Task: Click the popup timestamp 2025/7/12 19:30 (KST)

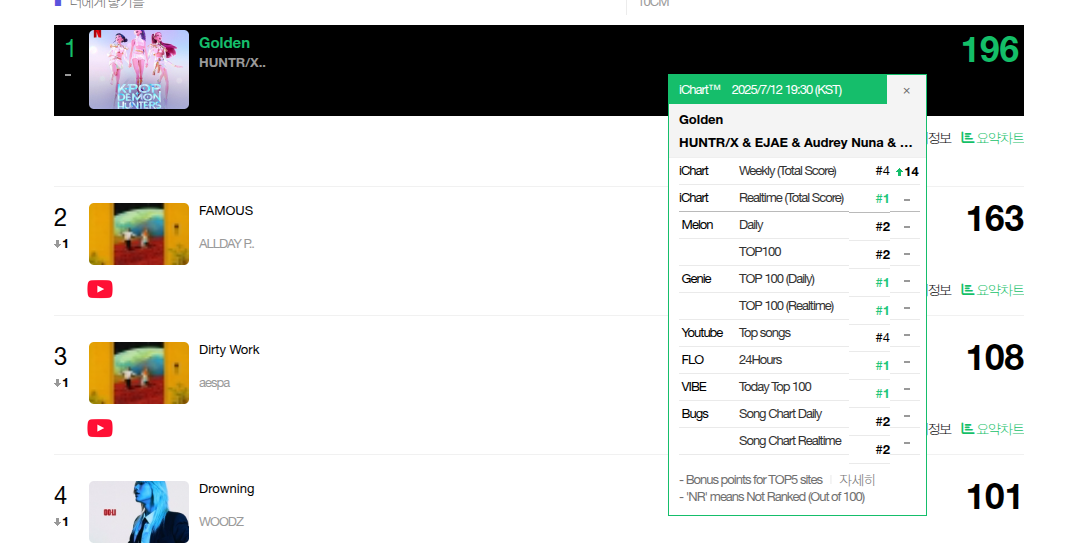Action: click(x=787, y=90)
